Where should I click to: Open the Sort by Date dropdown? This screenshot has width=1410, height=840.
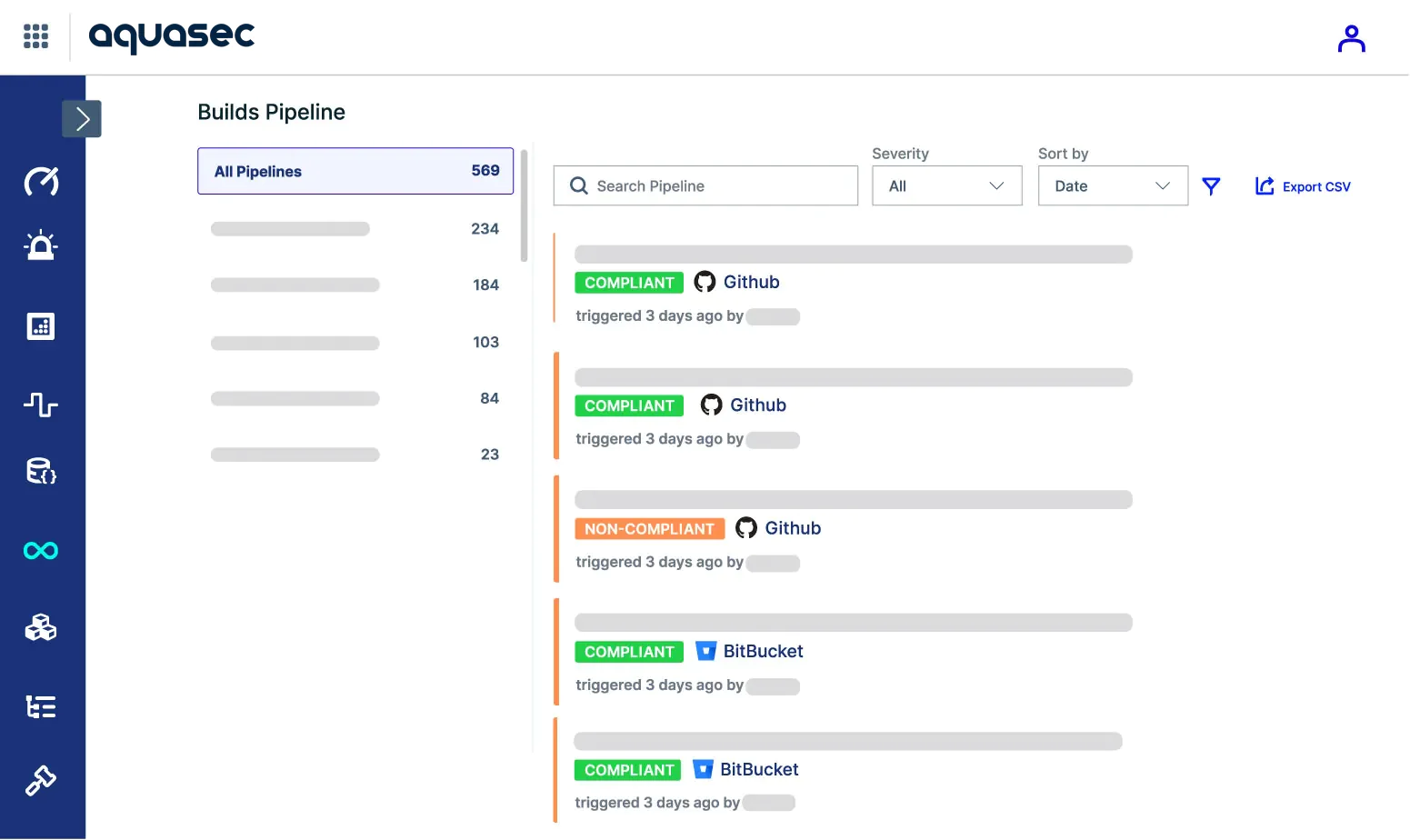[x=1113, y=185]
